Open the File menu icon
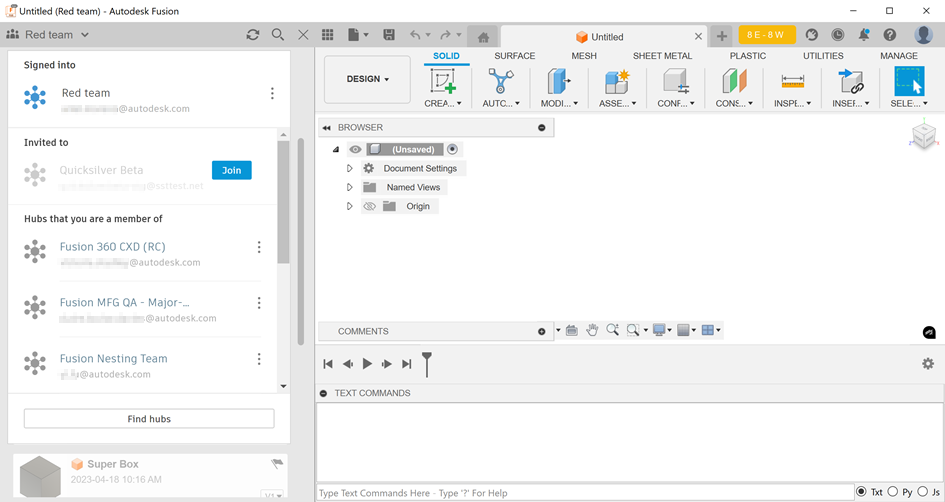945x502 pixels. [x=358, y=35]
